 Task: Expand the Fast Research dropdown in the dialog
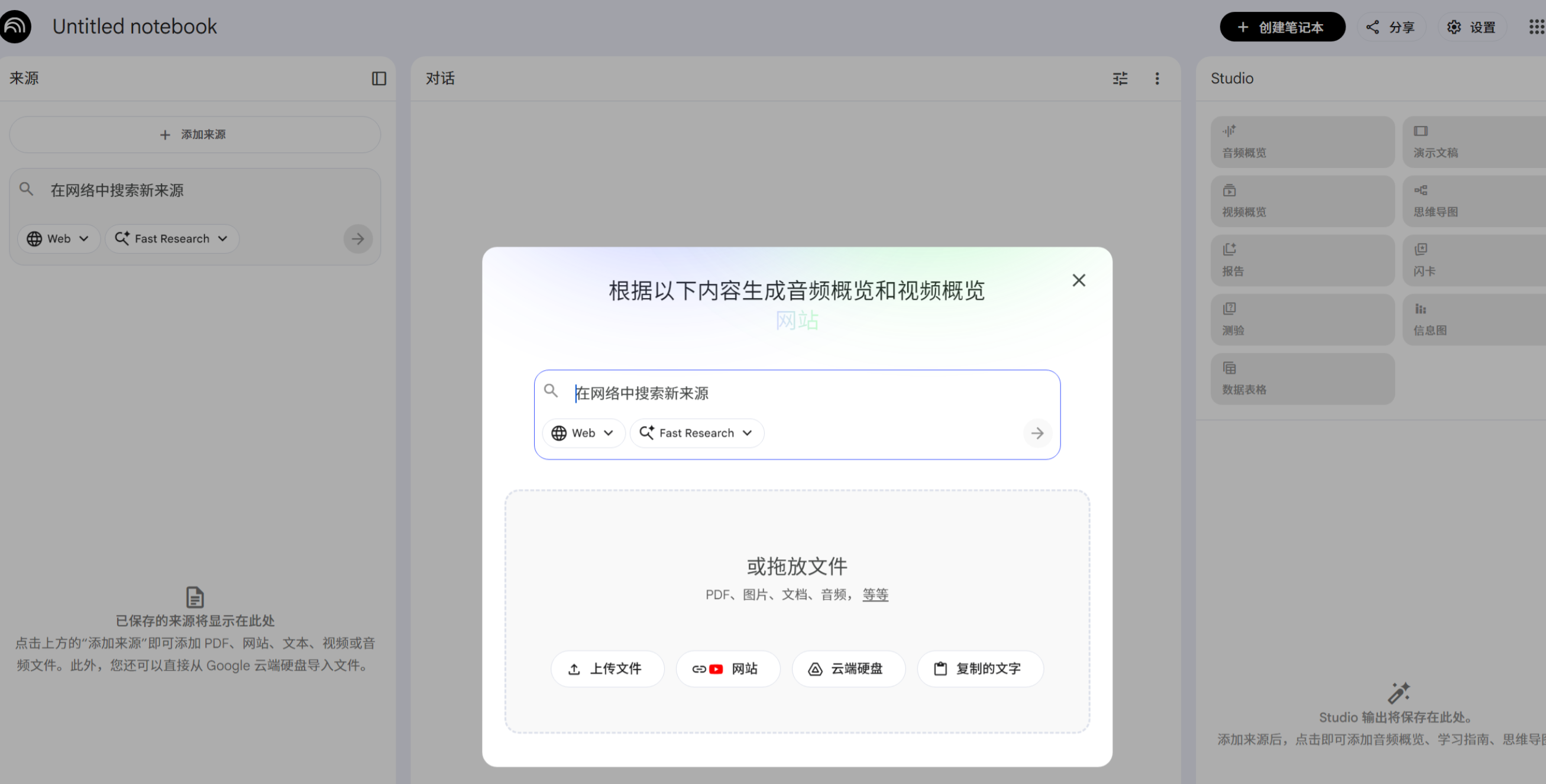(x=696, y=433)
